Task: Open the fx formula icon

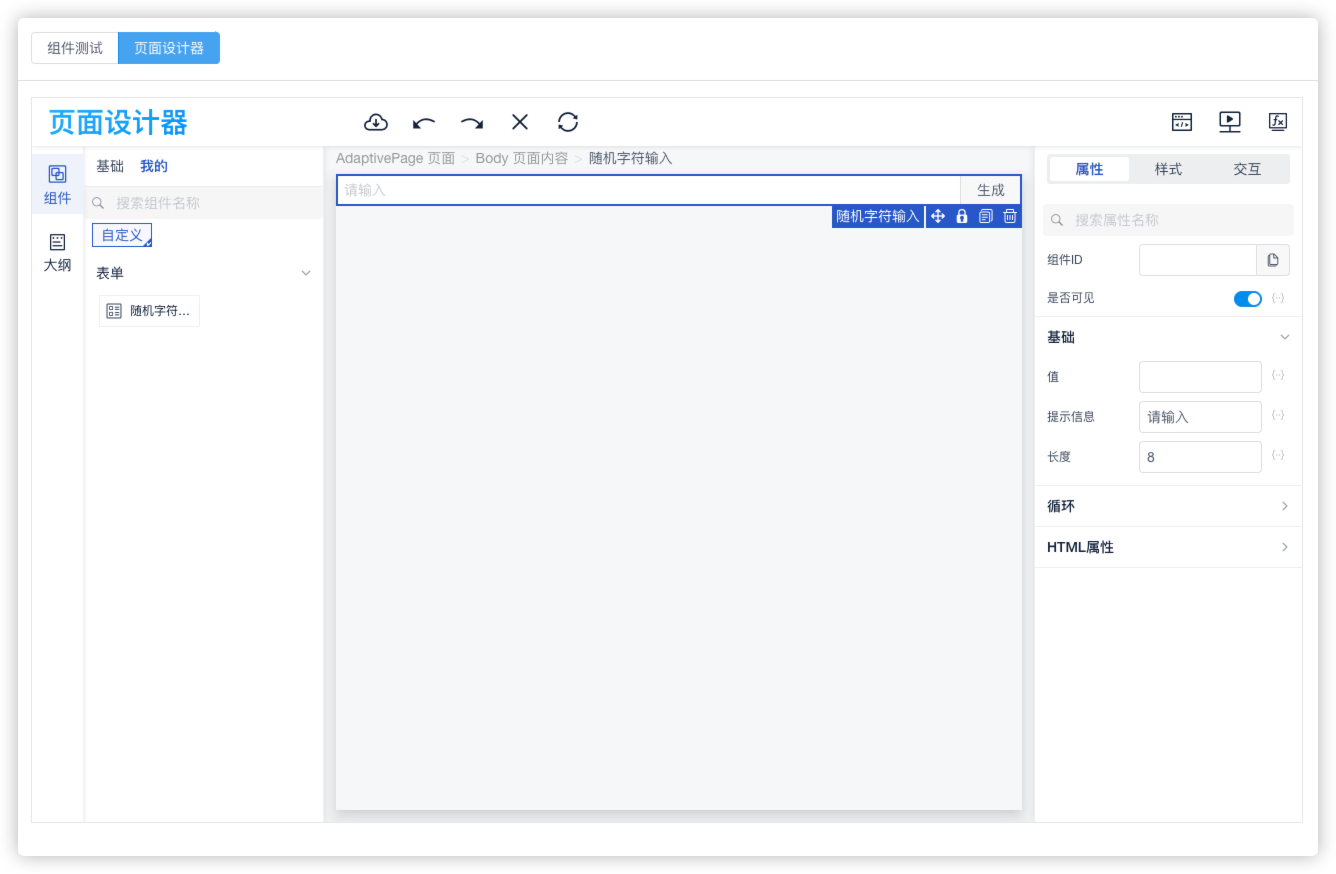Action: point(1278,122)
